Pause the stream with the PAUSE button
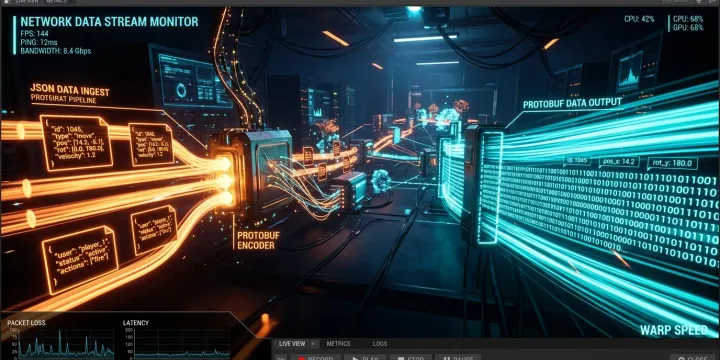Image resolution: width=720 pixels, height=360 pixels. [x=457, y=358]
